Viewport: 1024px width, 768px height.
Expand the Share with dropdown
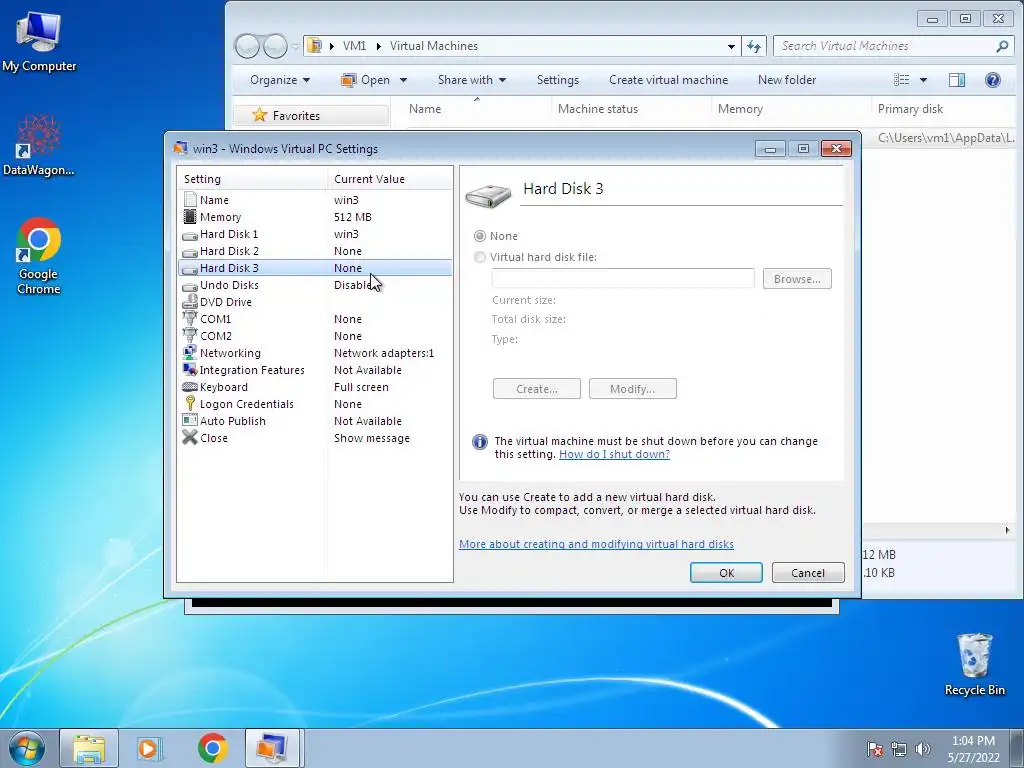(472, 80)
